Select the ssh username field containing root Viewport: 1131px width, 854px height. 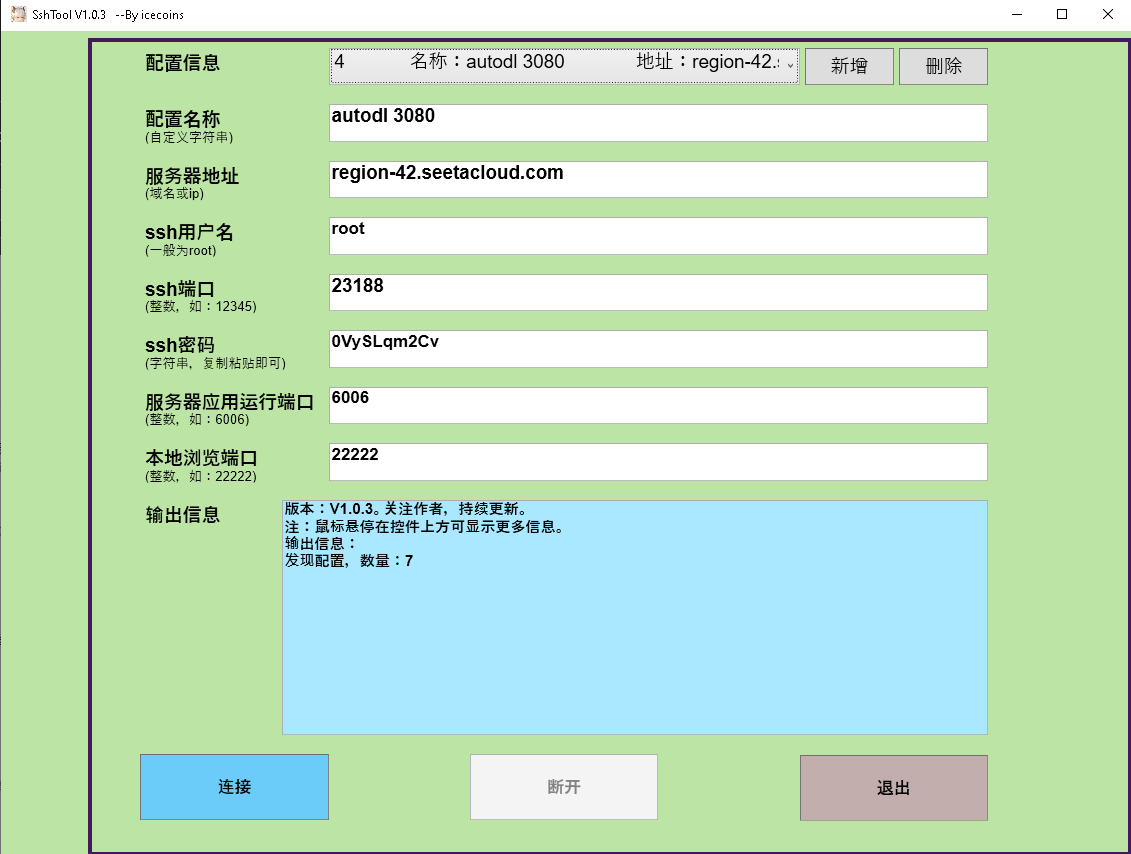pyautogui.click(x=657, y=236)
